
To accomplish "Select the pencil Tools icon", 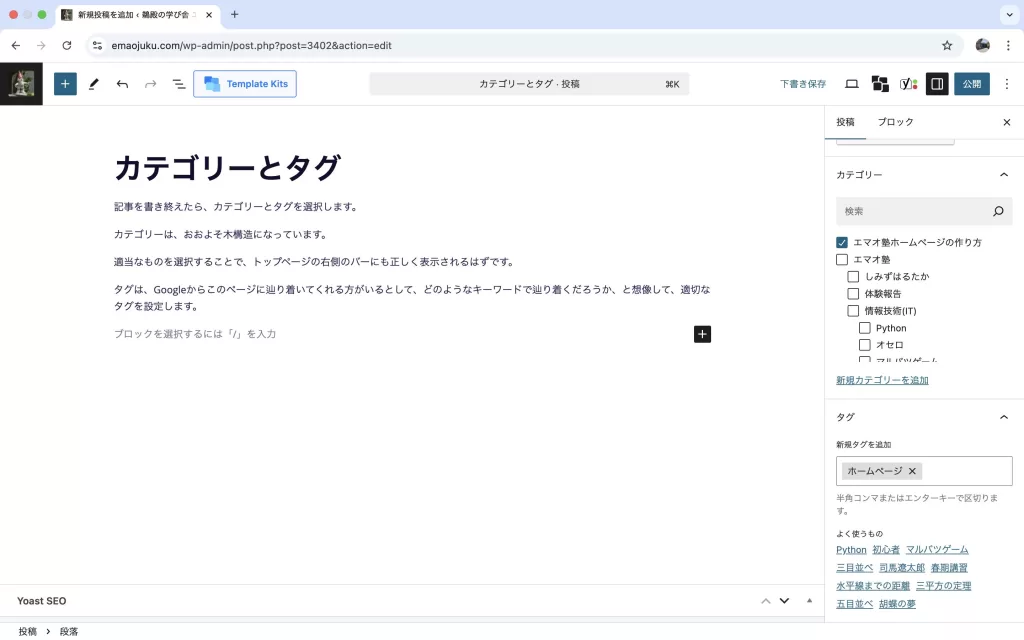I will pyautogui.click(x=94, y=84).
